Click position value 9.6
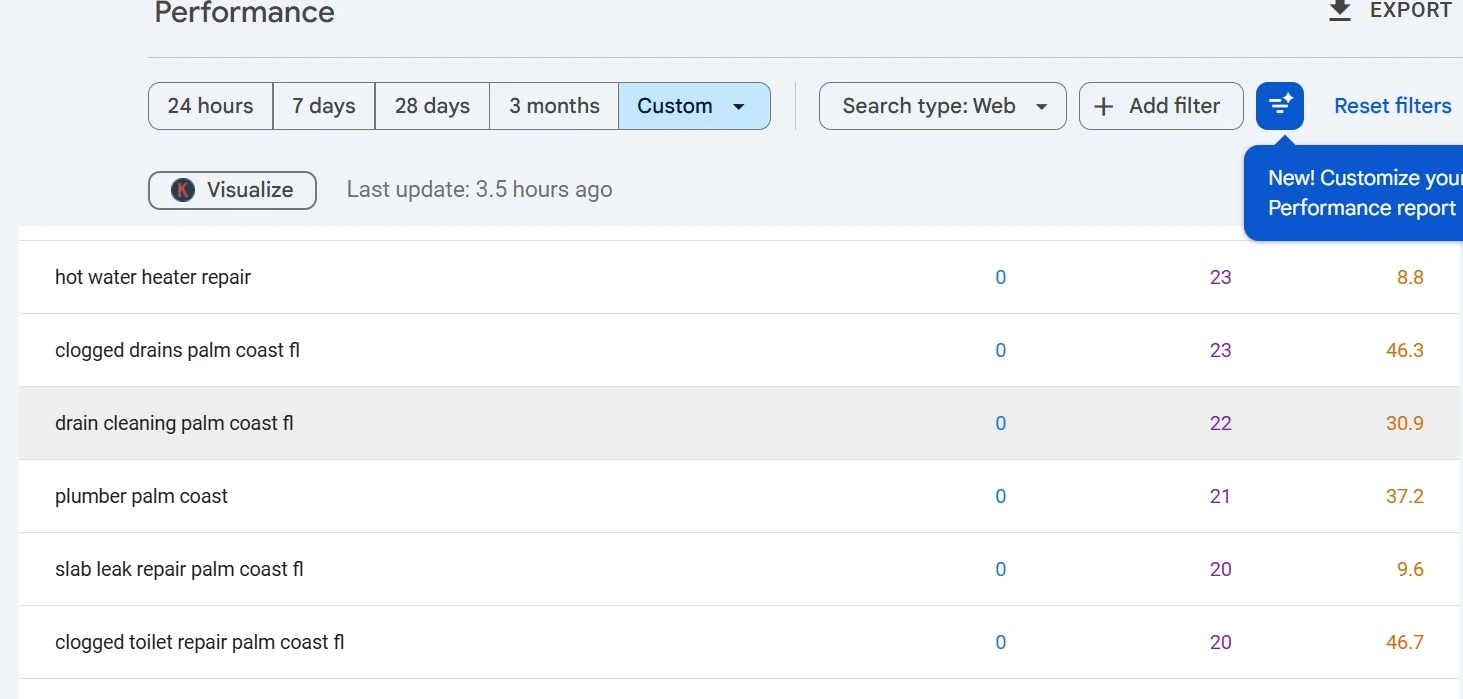Image resolution: width=1463 pixels, height=699 pixels. click(x=1410, y=569)
